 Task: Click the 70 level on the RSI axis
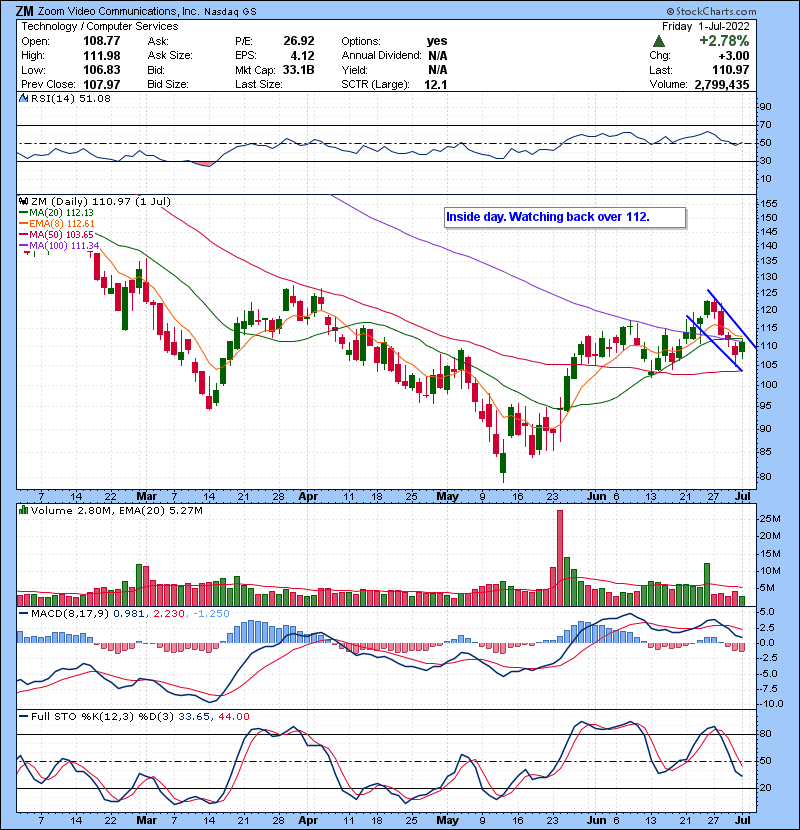[x=766, y=125]
